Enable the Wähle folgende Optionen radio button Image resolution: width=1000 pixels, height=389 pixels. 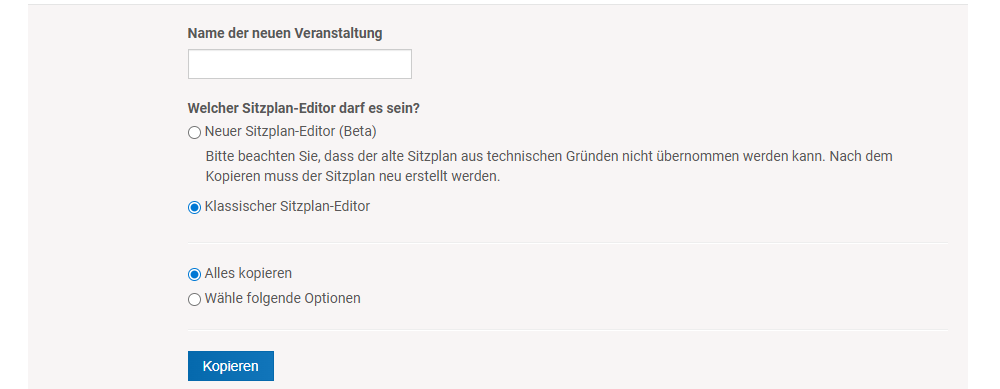pos(195,299)
